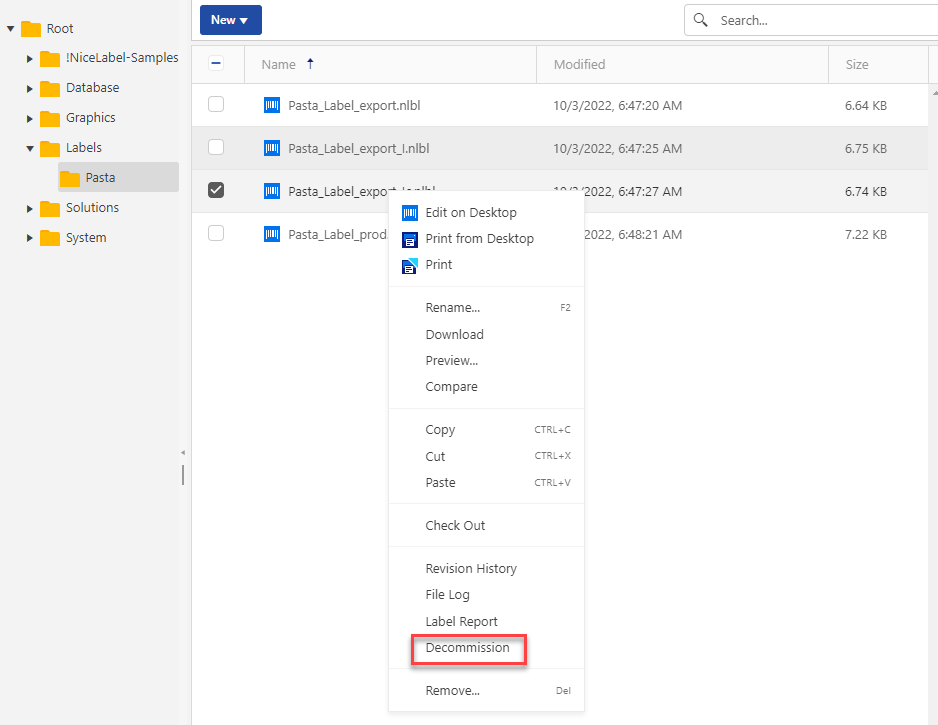The image size is (938, 725).
Task: Click the Pasta_Label_export.nlbl file icon
Action: 272,105
